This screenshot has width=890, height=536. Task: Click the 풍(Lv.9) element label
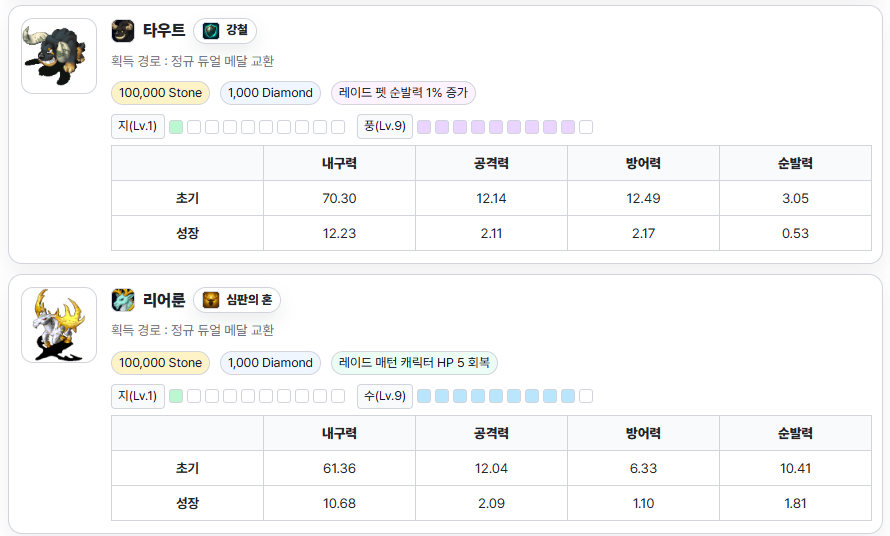pos(385,126)
